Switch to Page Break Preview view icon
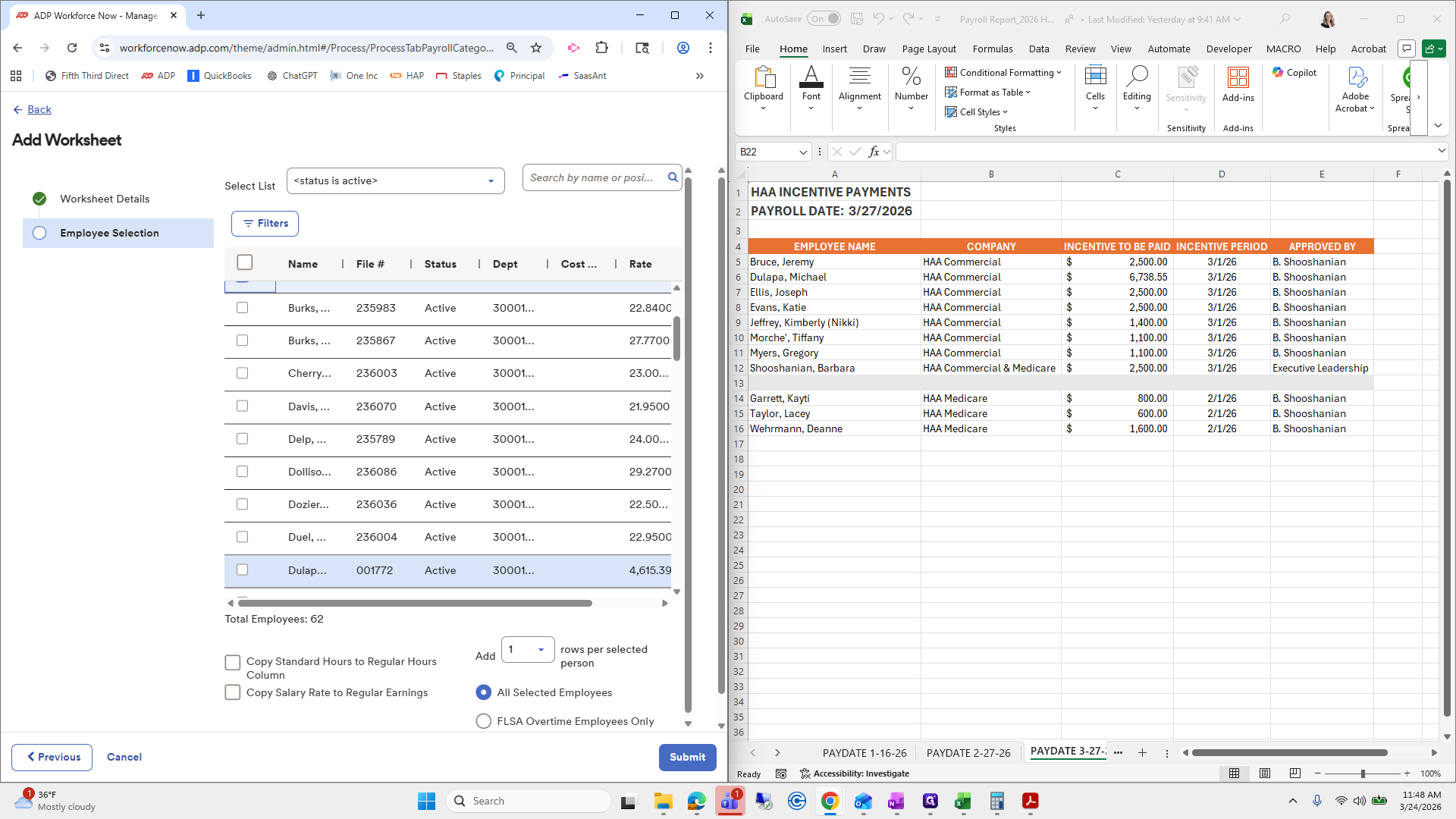The width and height of the screenshot is (1456, 819). (x=1295, y=773)
